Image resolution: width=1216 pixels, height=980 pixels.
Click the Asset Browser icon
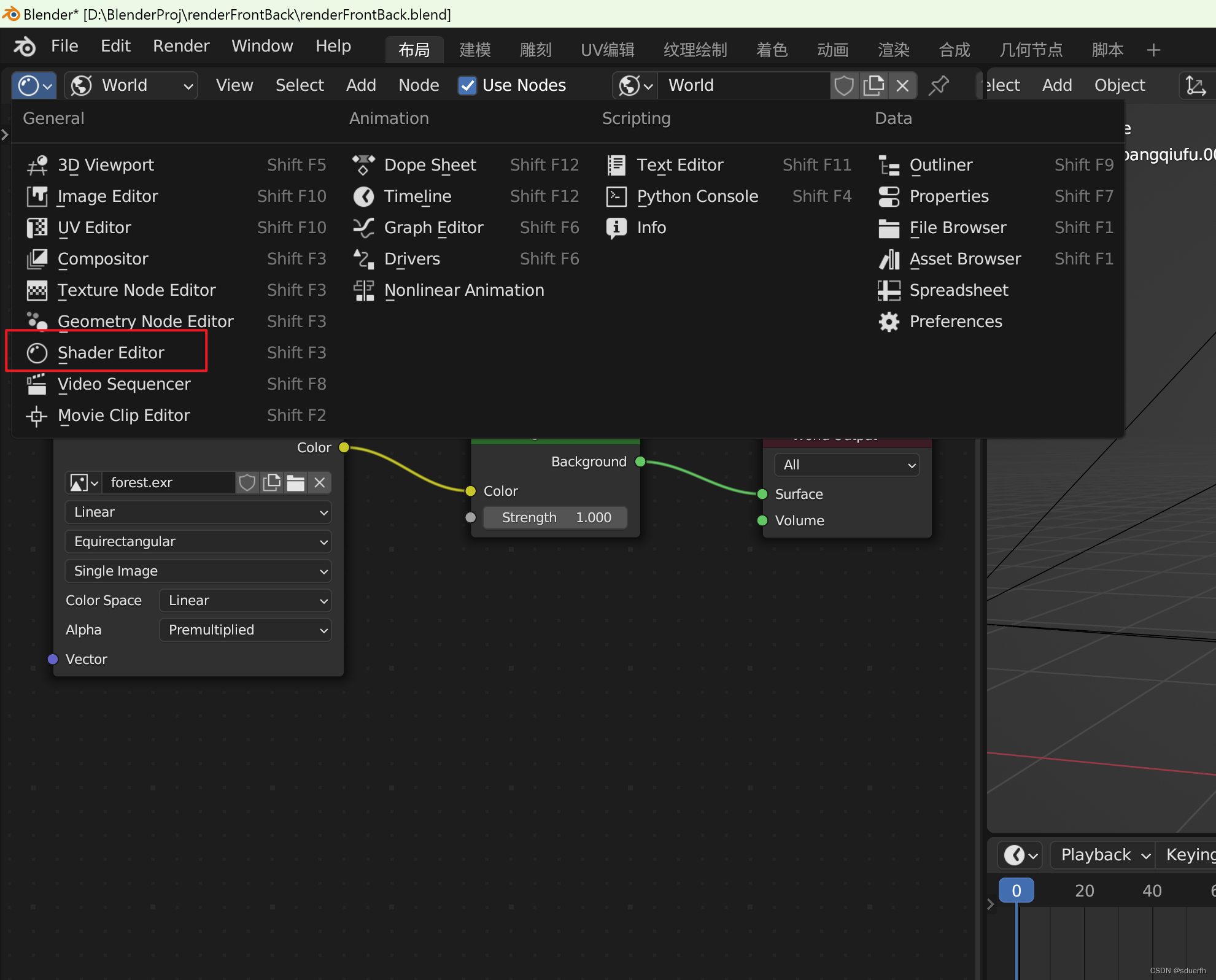[889, 259]
